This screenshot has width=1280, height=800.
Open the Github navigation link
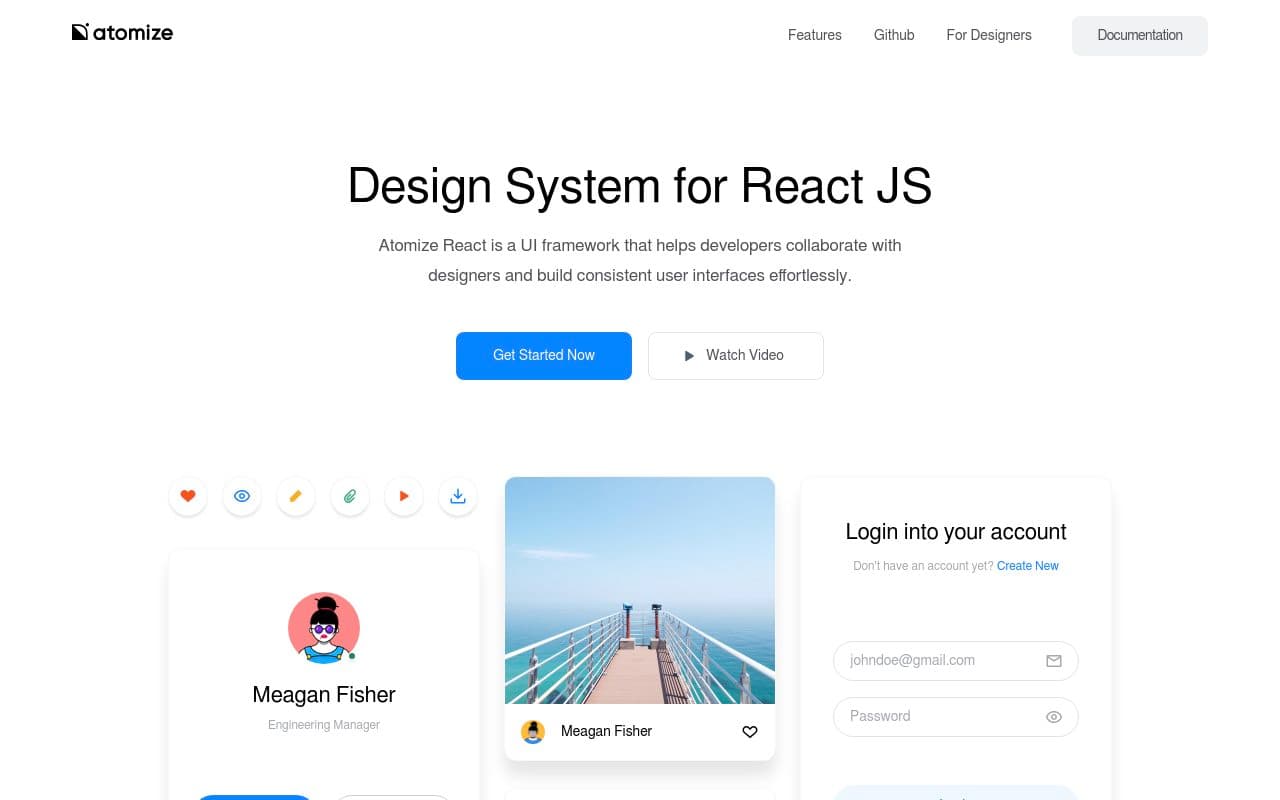click(894, 35)
